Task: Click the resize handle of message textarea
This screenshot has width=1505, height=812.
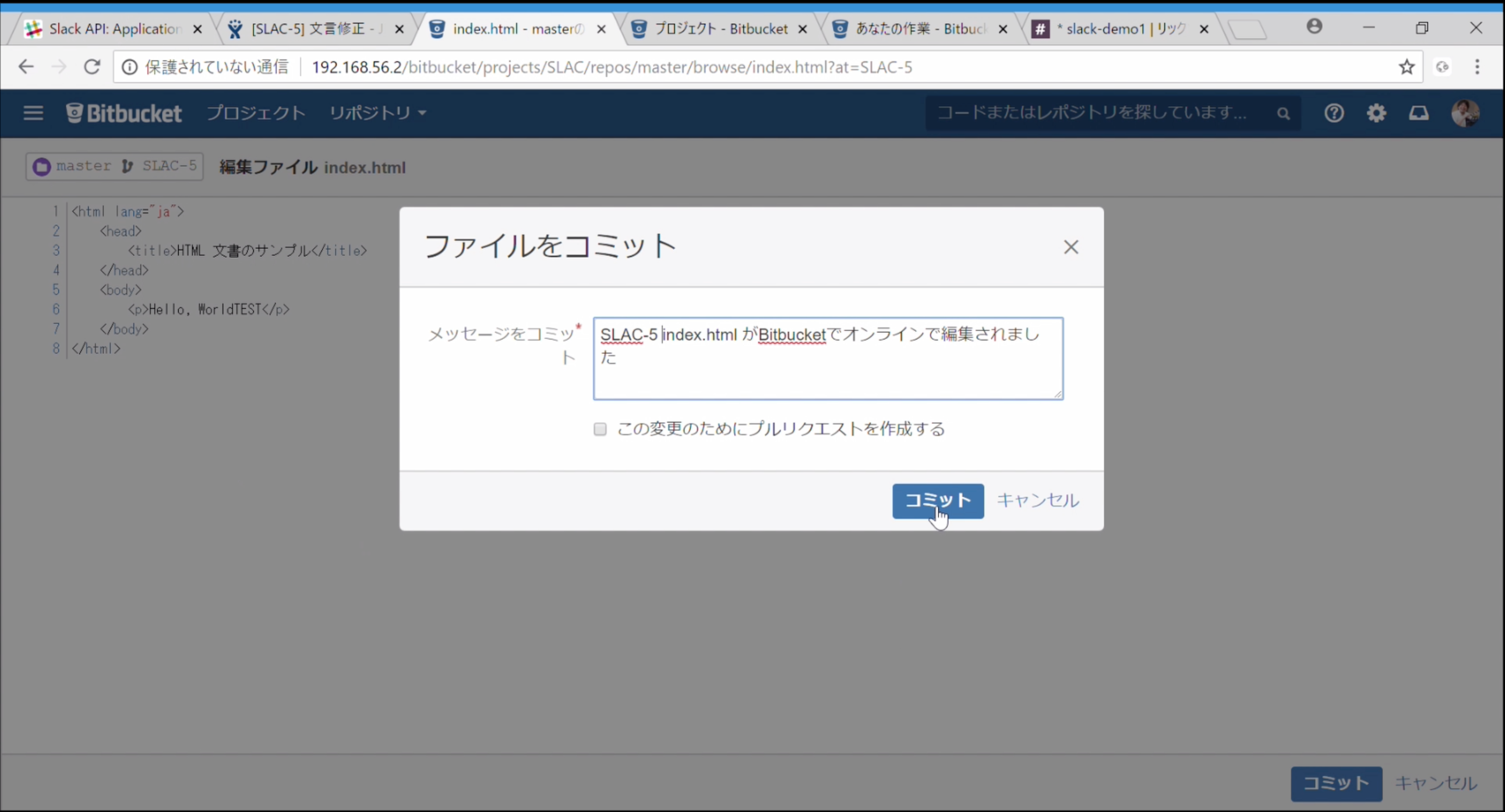Action: tap(1058, 394)
